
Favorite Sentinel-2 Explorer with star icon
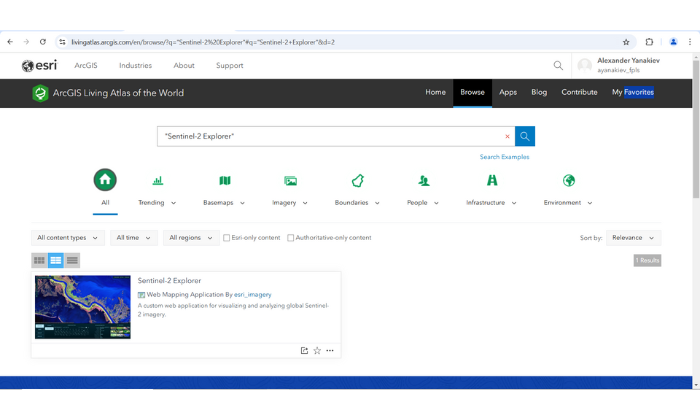pos(317,350)
